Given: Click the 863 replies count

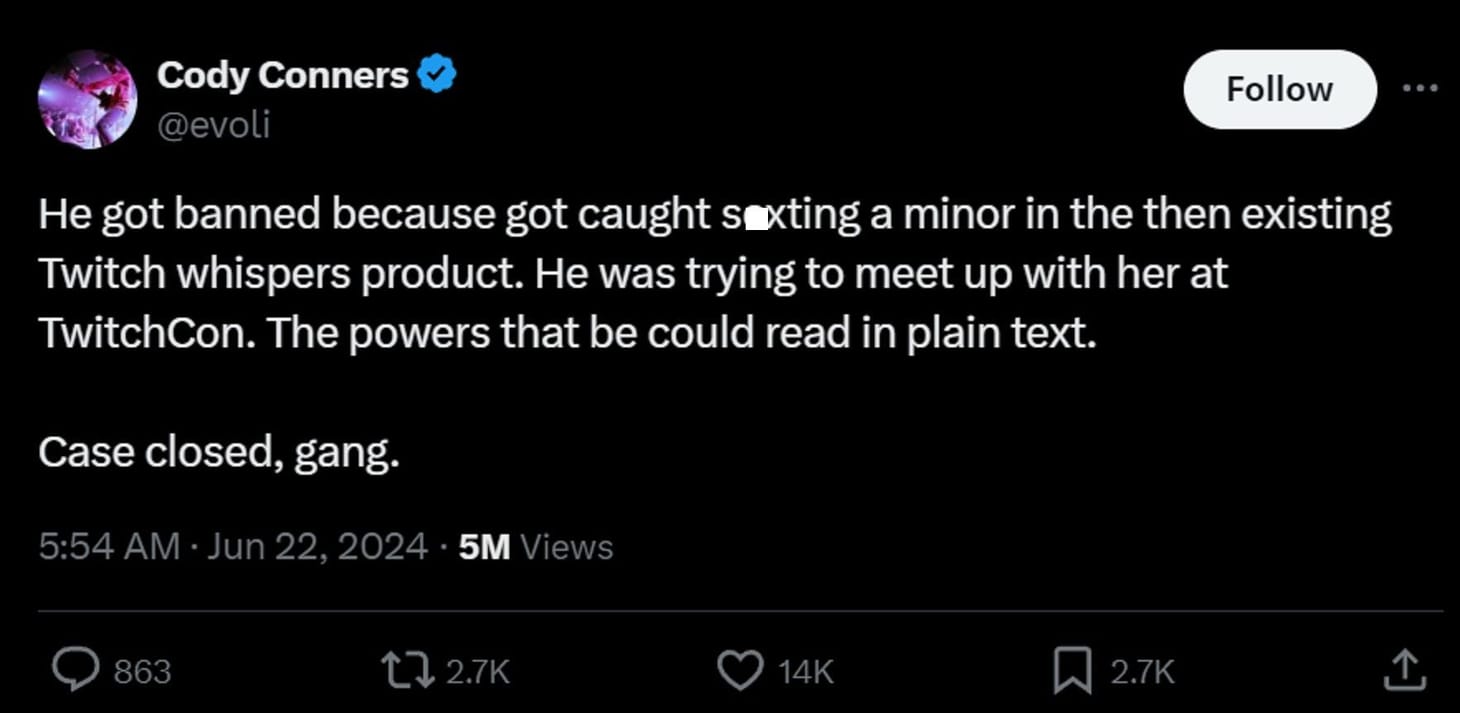Looking at the screenshot, I should pyautogui.click(x=142, y=671).
